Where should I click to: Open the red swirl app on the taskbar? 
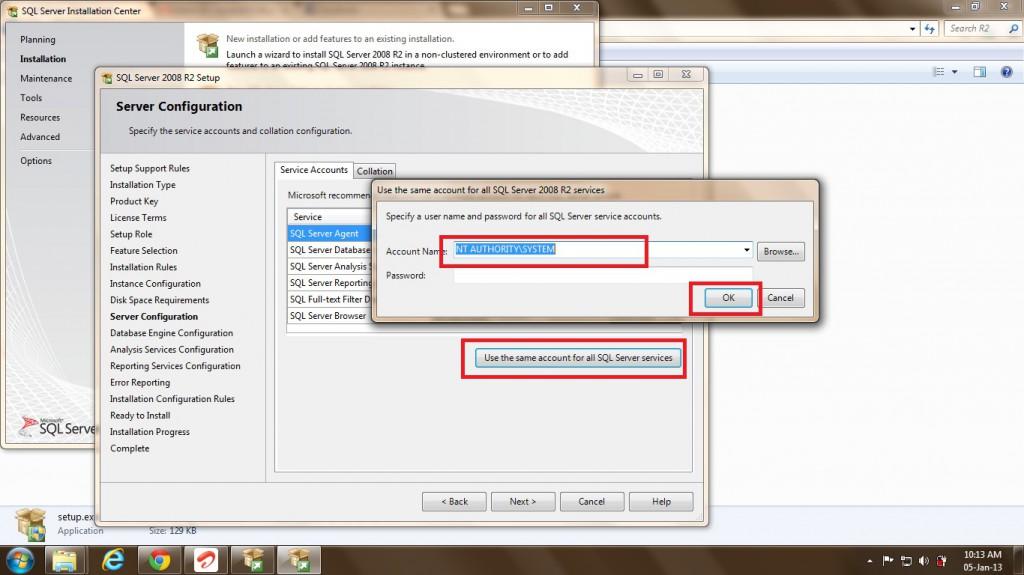click(206, 561)
